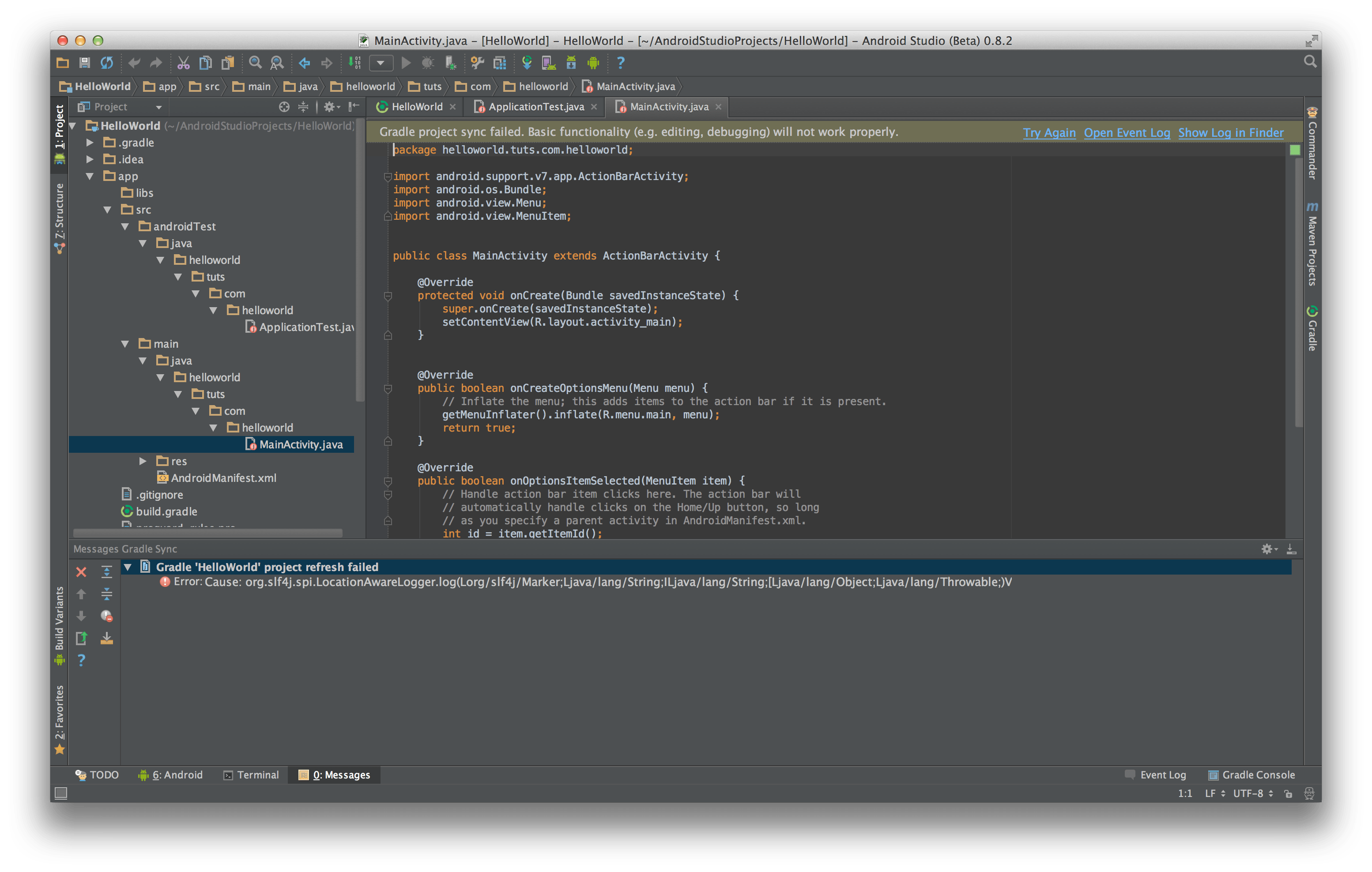Screen dimensions: 1372x872
Task: Close the MainActivity.java tab
Action: coord(719,106)
